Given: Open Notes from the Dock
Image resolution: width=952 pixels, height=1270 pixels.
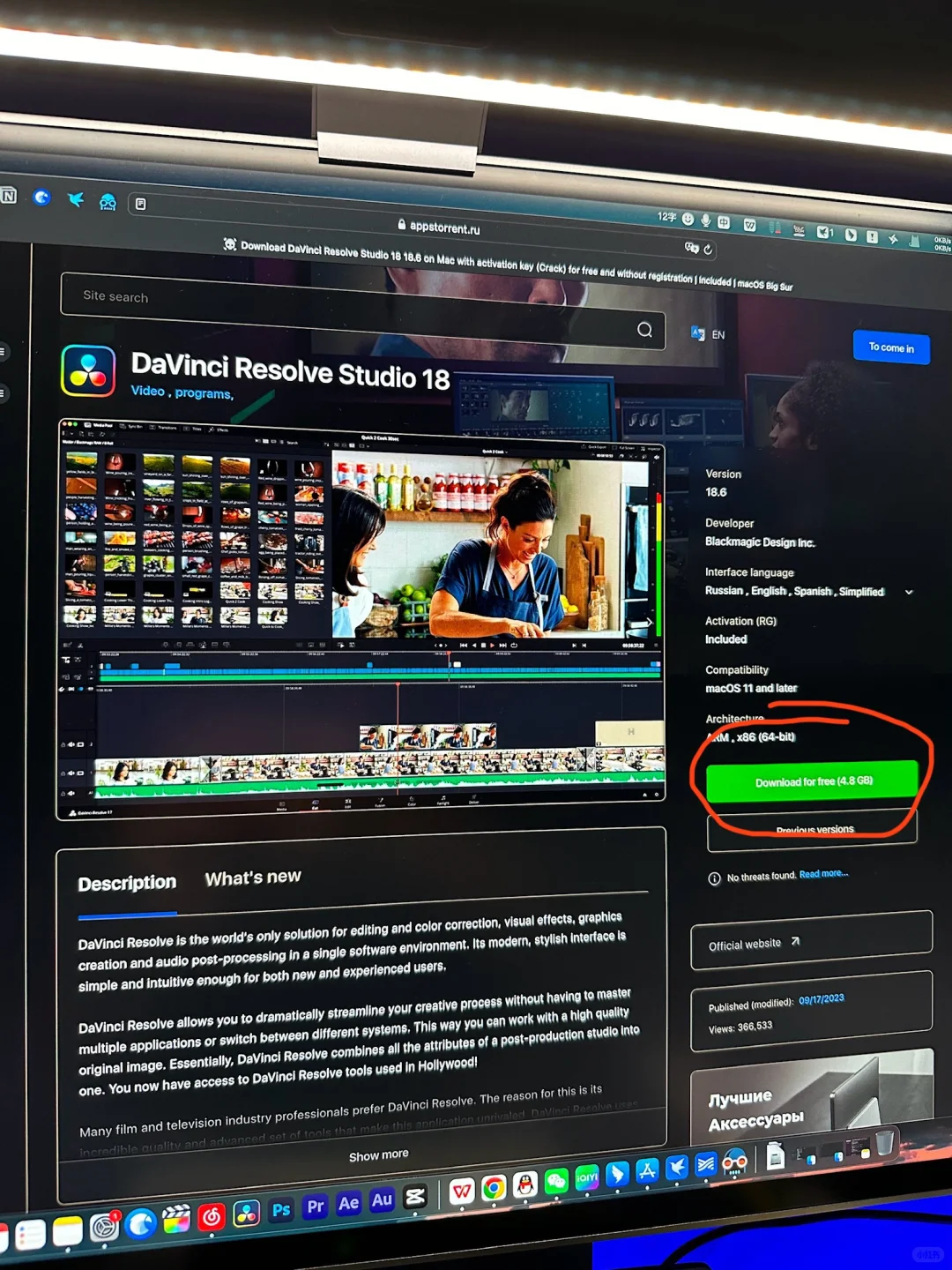Looking at the screenshot, I should point(67,1231).
